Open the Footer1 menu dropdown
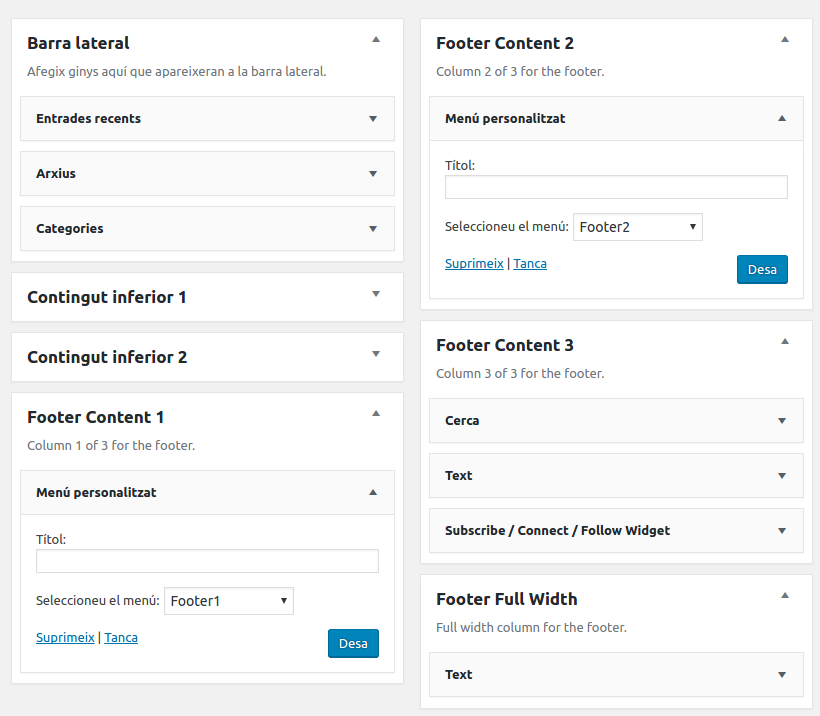The image size is (820, 716). pyautogui.click(x=229, y=601)
